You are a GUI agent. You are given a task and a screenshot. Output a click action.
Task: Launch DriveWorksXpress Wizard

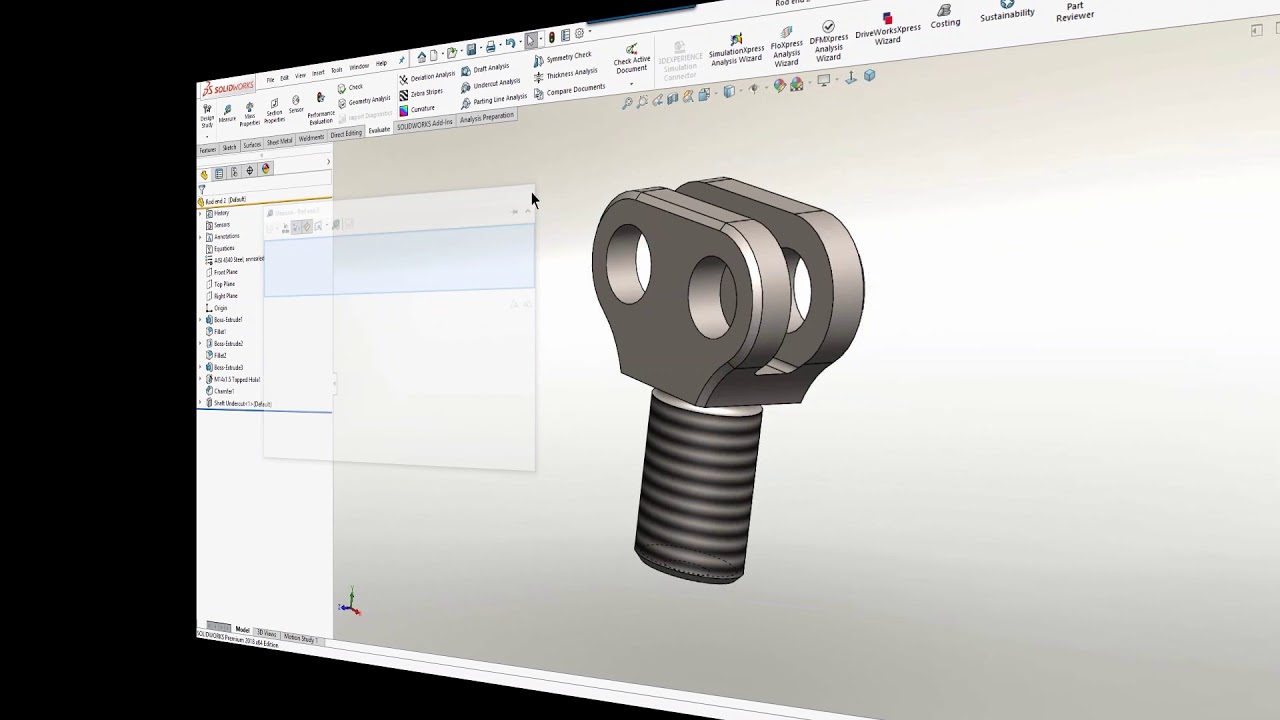(x=888, y=29)
